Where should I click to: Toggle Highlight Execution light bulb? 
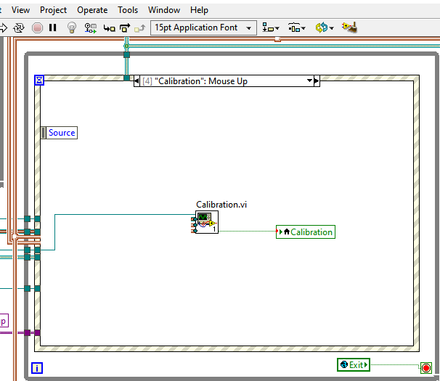pos(72,28)
